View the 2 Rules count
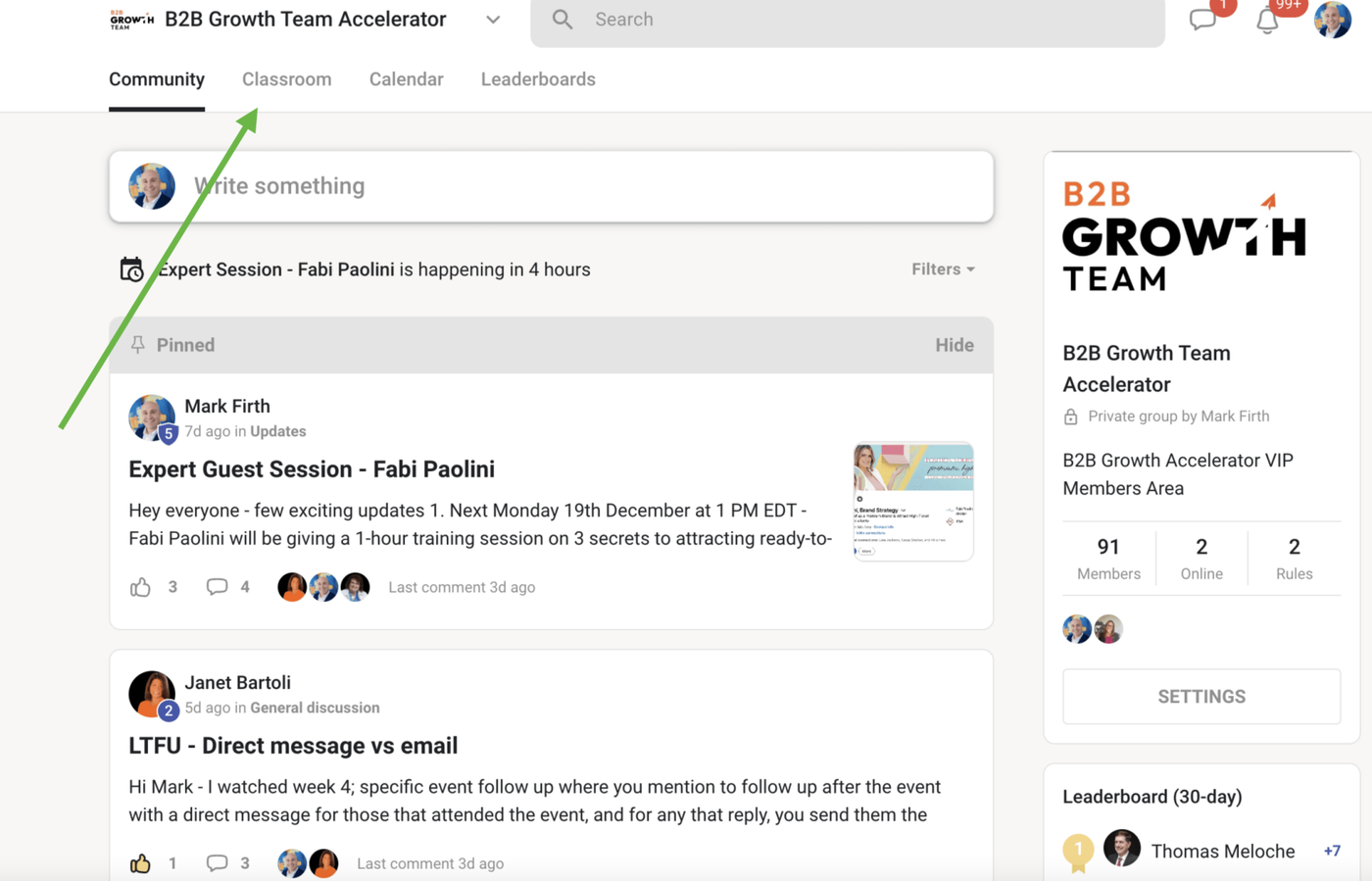This screenshot has width=1372, height=881. 1295,559
